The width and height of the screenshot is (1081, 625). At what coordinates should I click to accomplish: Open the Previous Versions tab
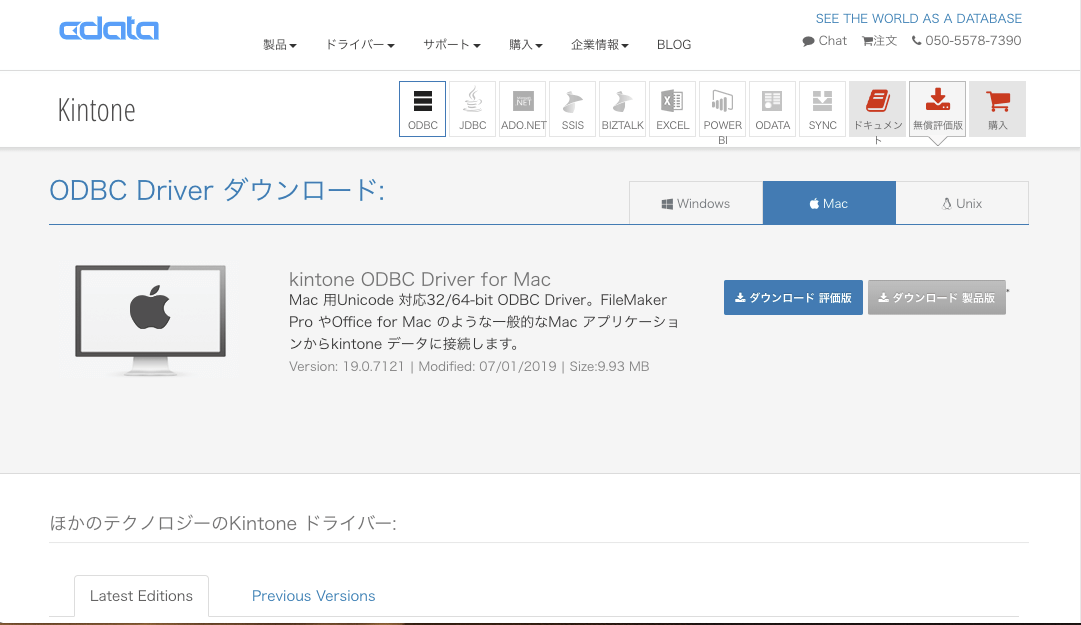click(x=314, y=596)
